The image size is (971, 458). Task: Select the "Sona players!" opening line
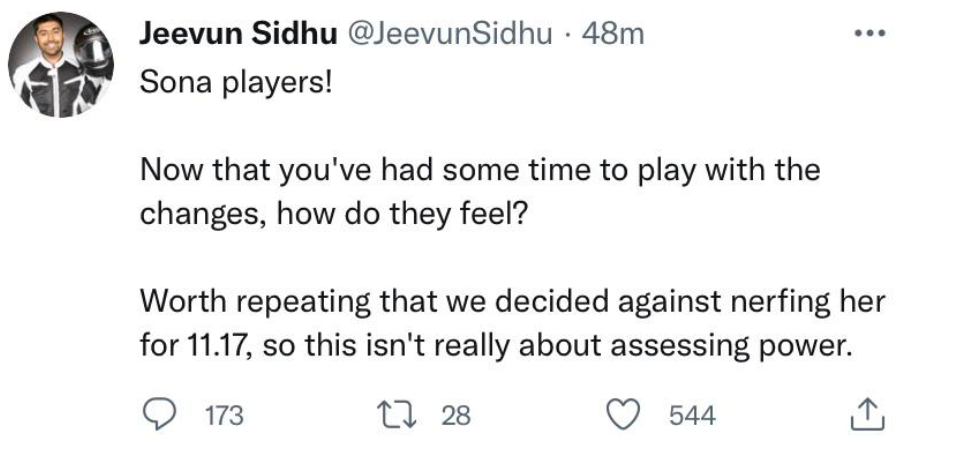pyautogui.click(x=235, y=82)
